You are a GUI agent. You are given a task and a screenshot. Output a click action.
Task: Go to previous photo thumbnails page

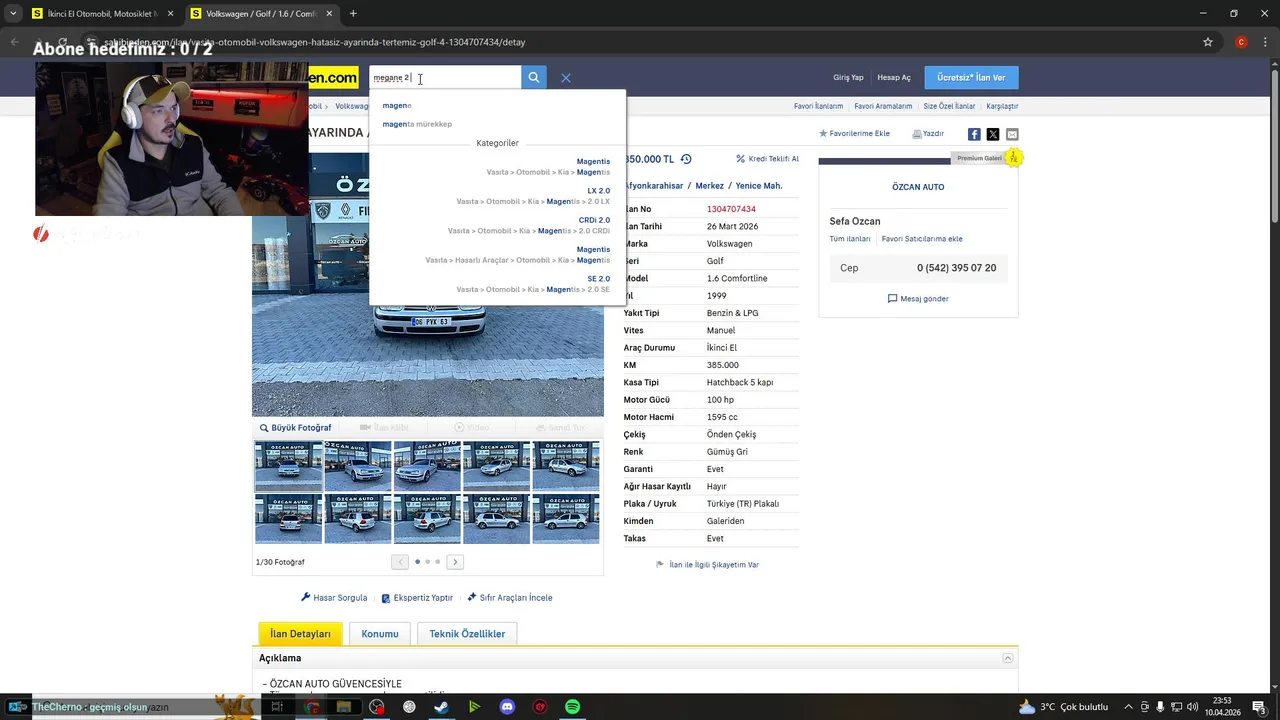400,562
